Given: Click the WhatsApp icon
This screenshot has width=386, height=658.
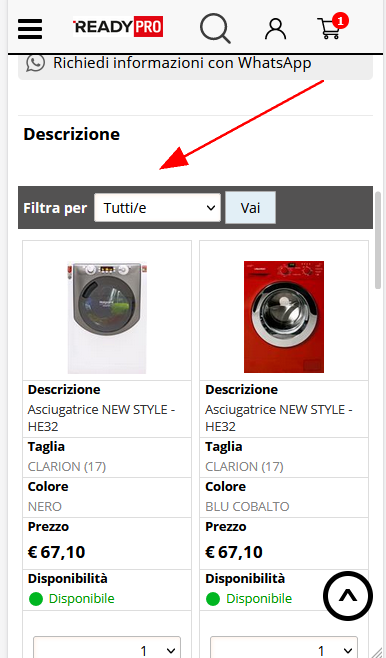Looking at the screenshot, I should pyautogui.click(x=35, y=63).
